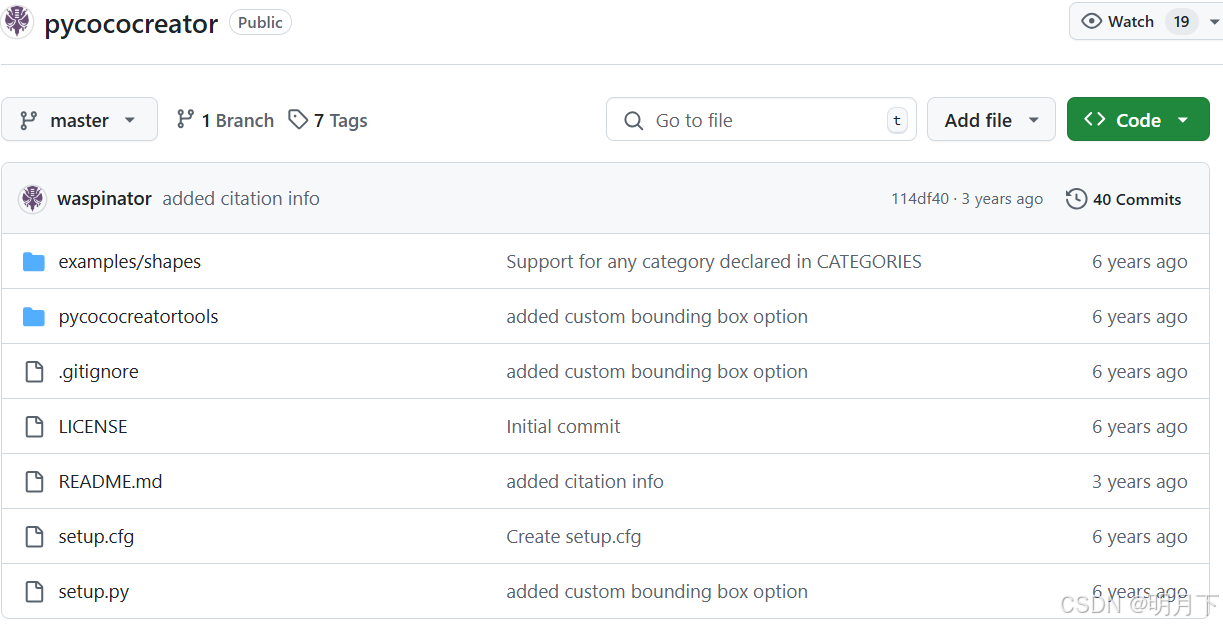The height and width of the screenshot is (624, 1223).
Task: Open the setup.cfg file
Action: (96, 537)
